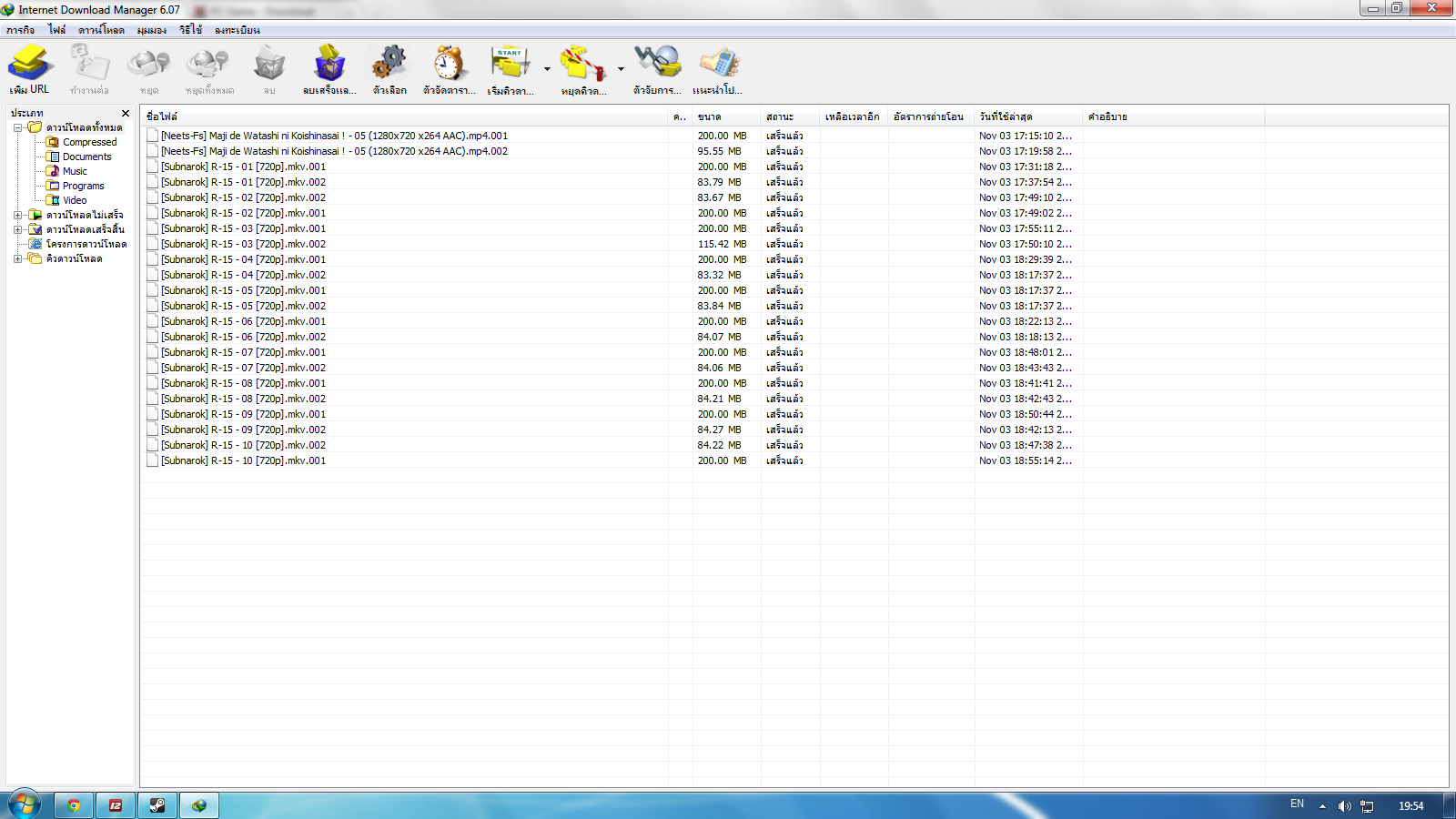Sort by the อัตราการถ่ายโอน column header

(931, 116)
